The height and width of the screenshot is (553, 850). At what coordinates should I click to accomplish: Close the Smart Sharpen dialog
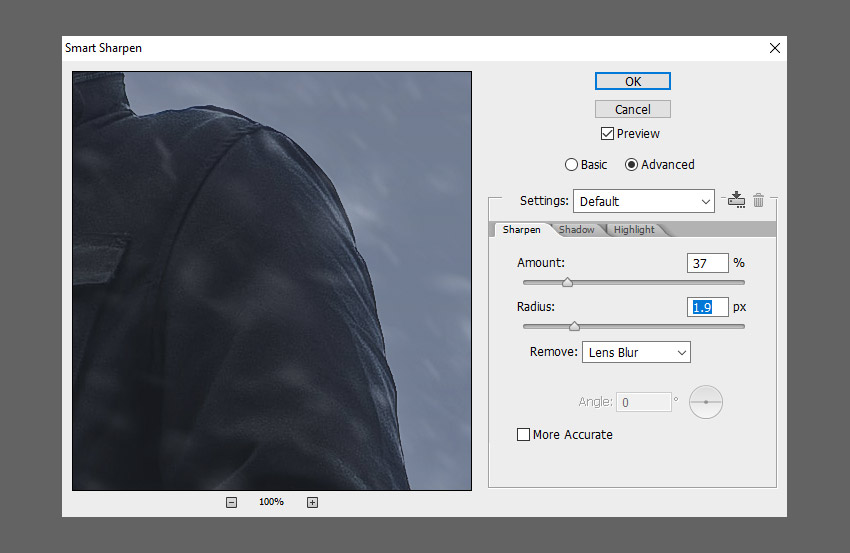coord(775,48)
